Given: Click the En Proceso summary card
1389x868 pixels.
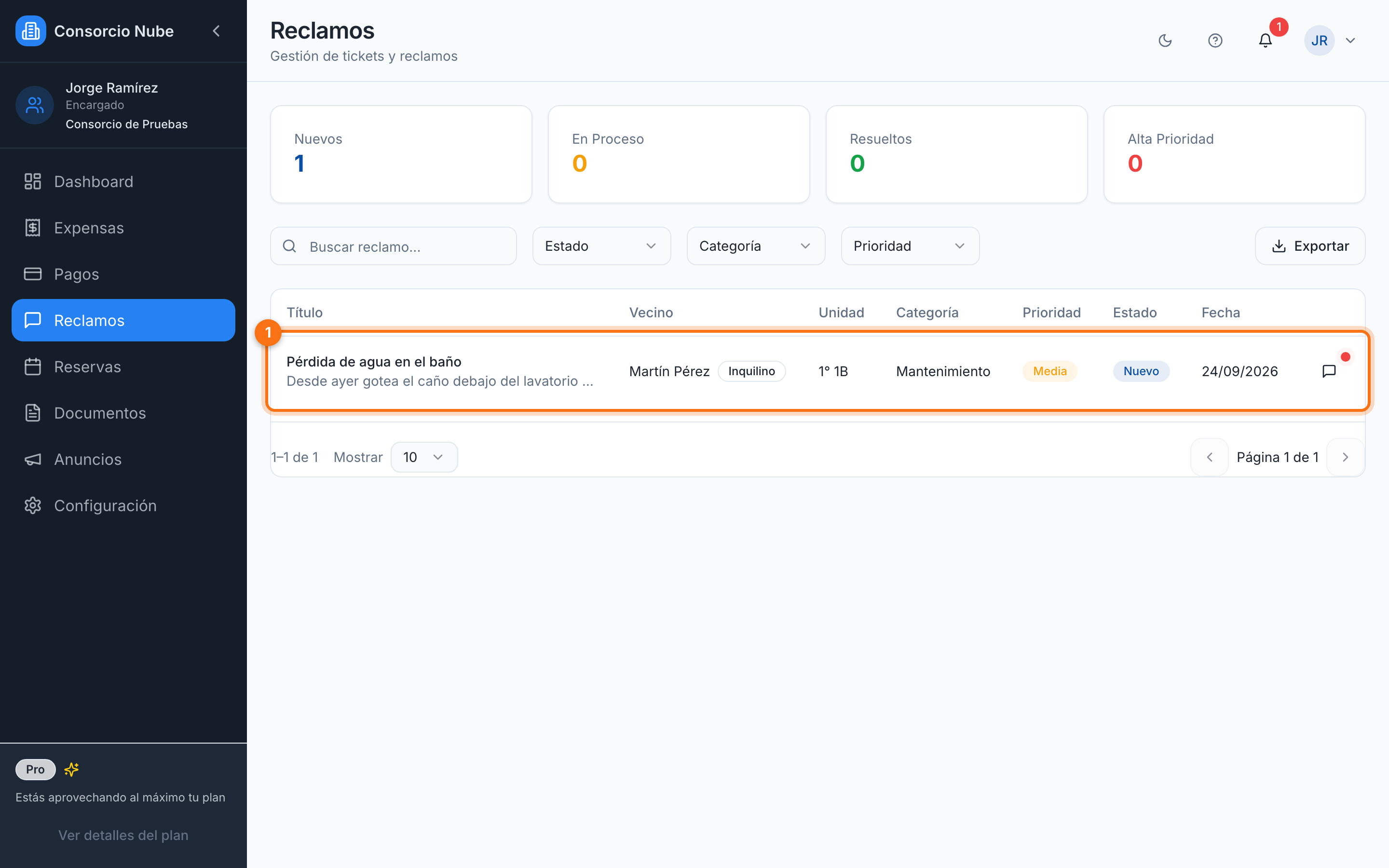Looking at the screenshot, I should [679, 154].
